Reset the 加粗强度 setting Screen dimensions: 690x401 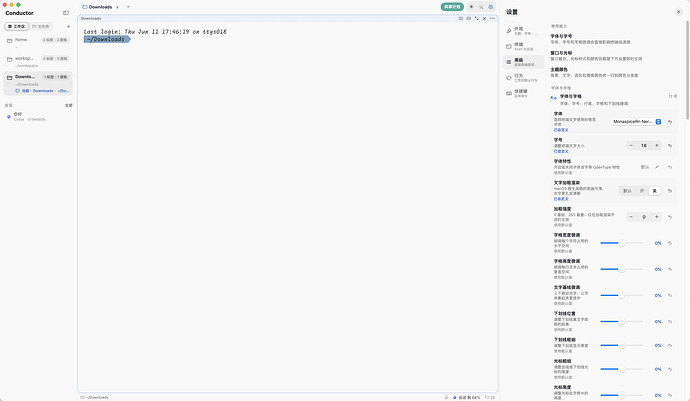pos(670,217)
